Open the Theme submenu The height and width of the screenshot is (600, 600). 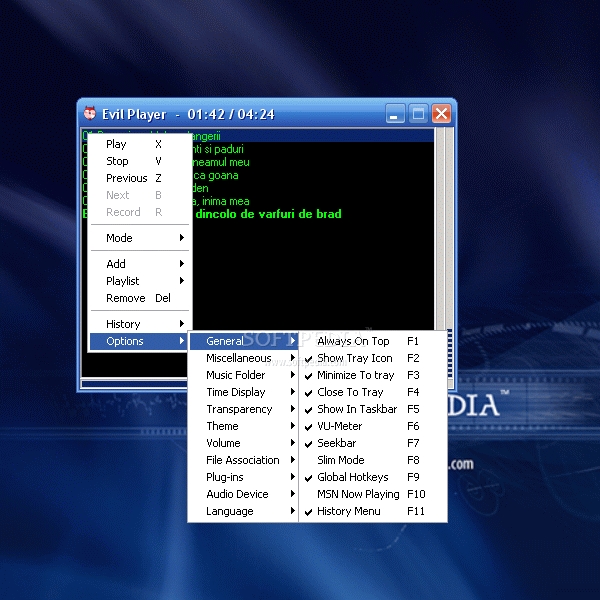tap(244, 426)
